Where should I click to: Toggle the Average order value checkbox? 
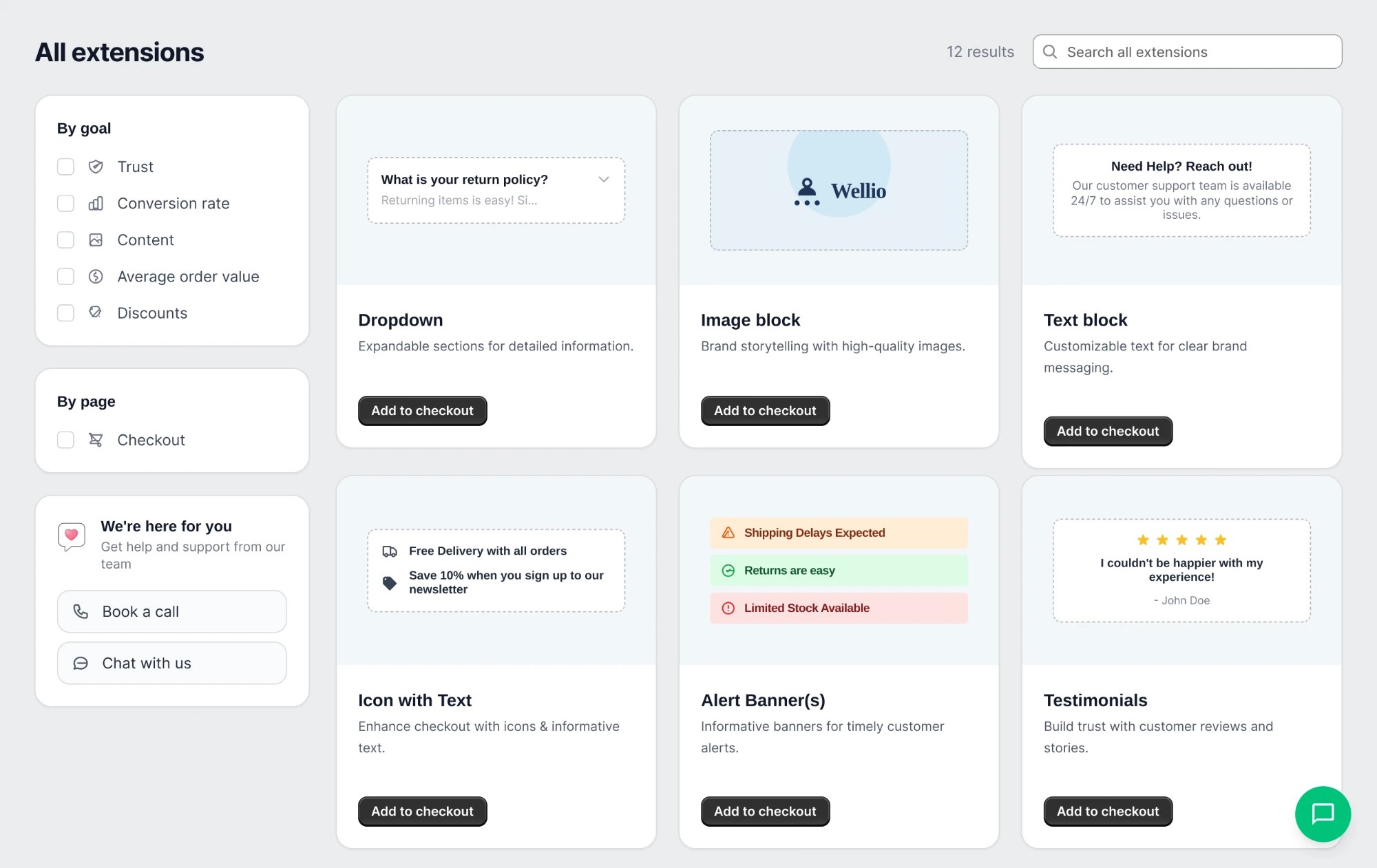click(x=65, y=276)
